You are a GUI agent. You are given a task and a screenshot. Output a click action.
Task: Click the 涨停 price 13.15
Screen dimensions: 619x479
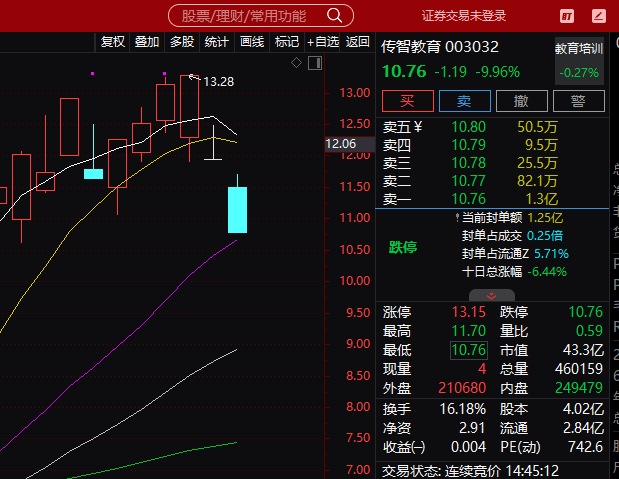(469, 312)
